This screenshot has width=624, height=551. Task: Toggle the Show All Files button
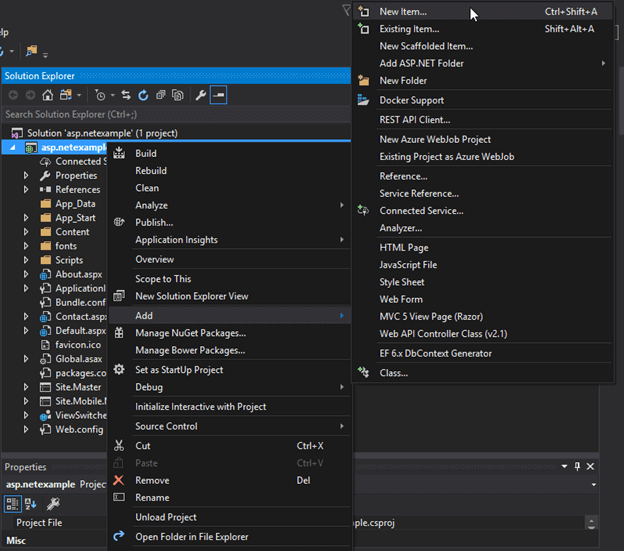click(177, 95)
